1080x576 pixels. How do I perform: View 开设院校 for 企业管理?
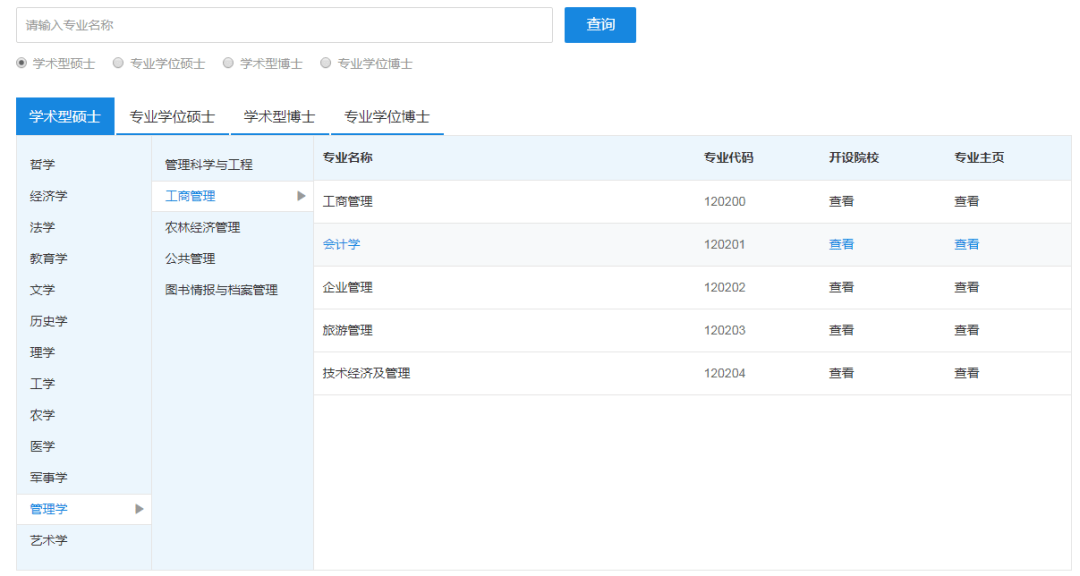[x=842, y=287]
